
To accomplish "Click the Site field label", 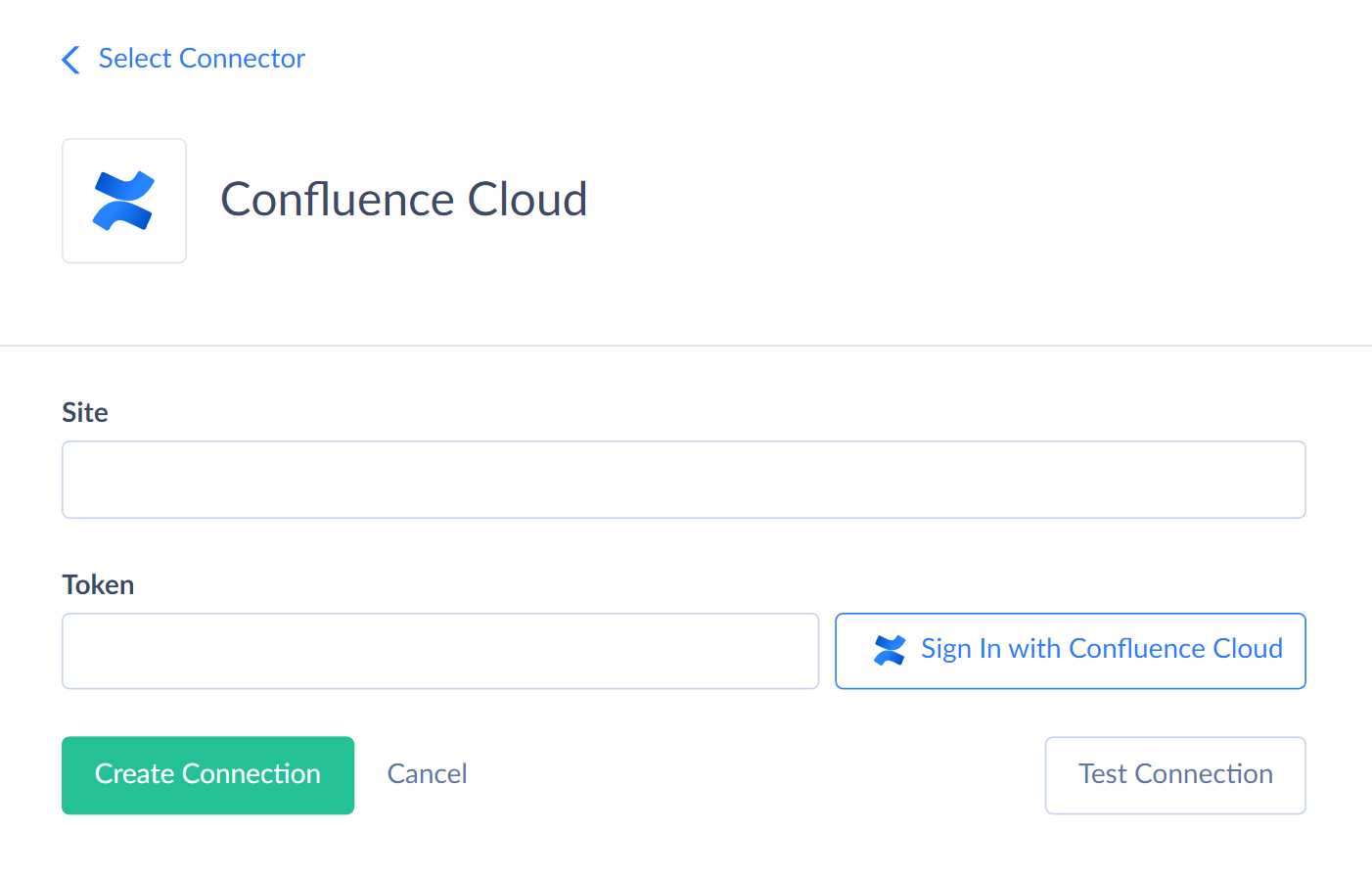I will 85,413.
